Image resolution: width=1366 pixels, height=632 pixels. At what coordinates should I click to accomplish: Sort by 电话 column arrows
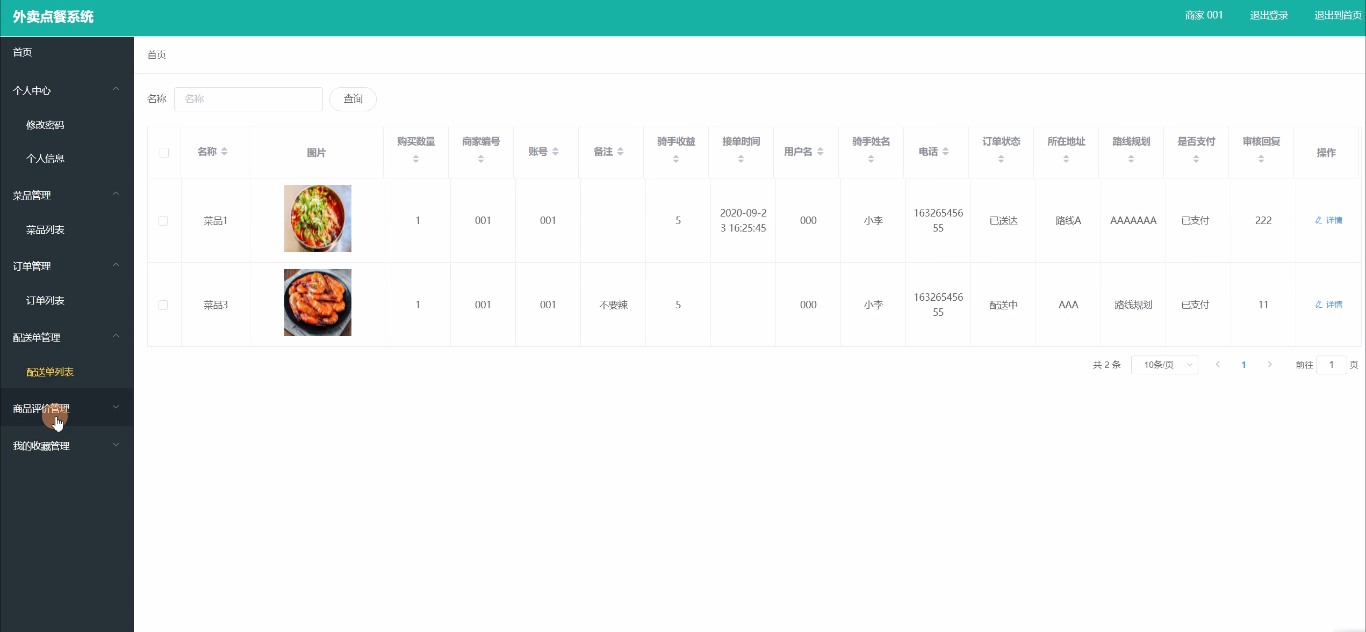click(945, 152)
